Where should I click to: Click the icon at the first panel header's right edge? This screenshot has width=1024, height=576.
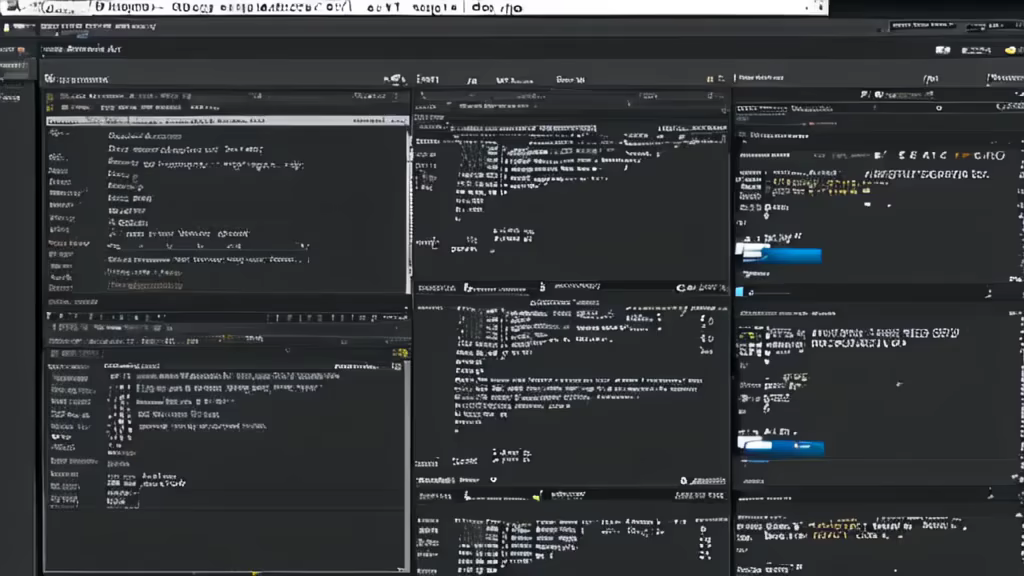pos(396,79)
